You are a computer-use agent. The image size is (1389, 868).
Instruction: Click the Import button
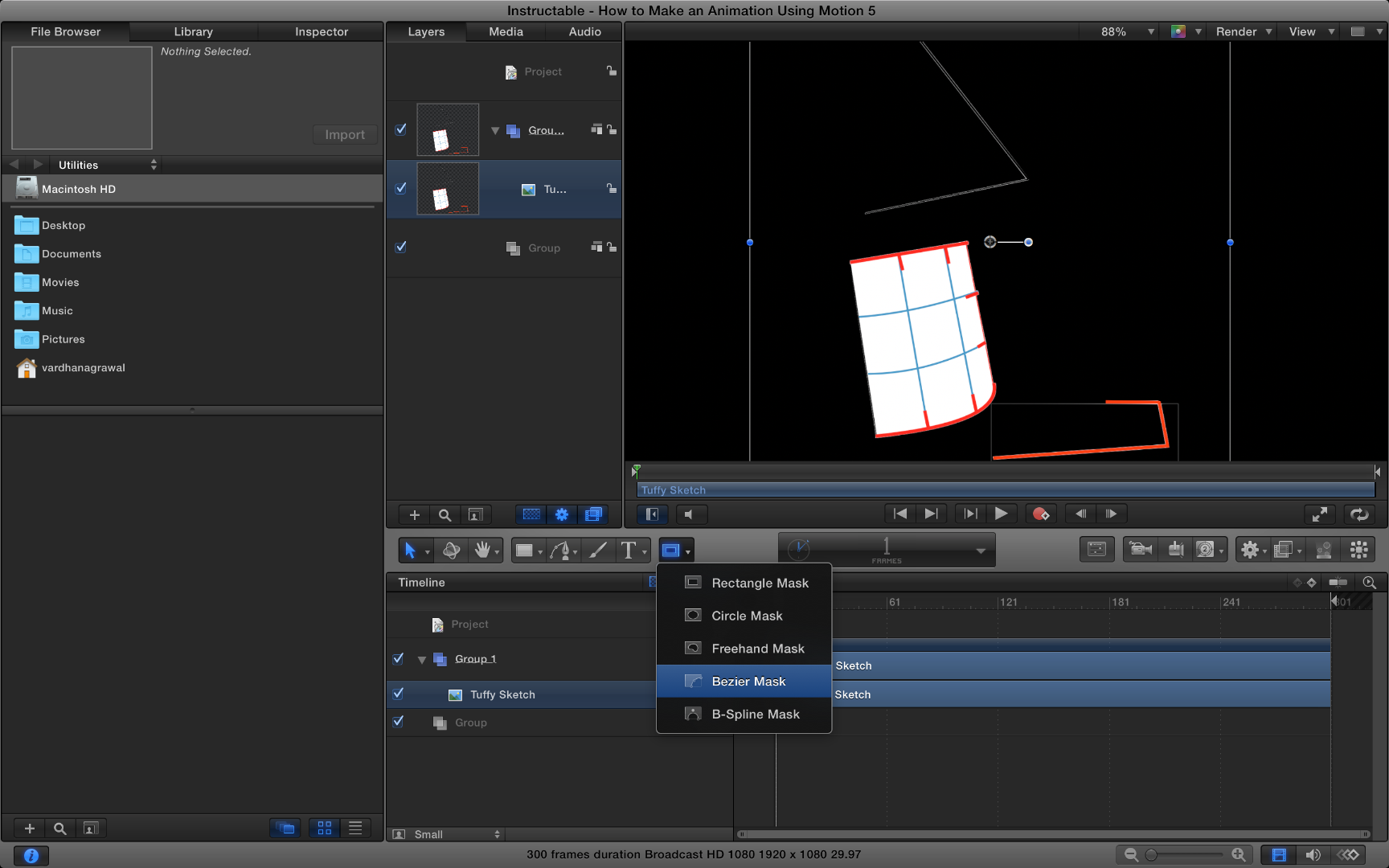click(x=345, y=134)
